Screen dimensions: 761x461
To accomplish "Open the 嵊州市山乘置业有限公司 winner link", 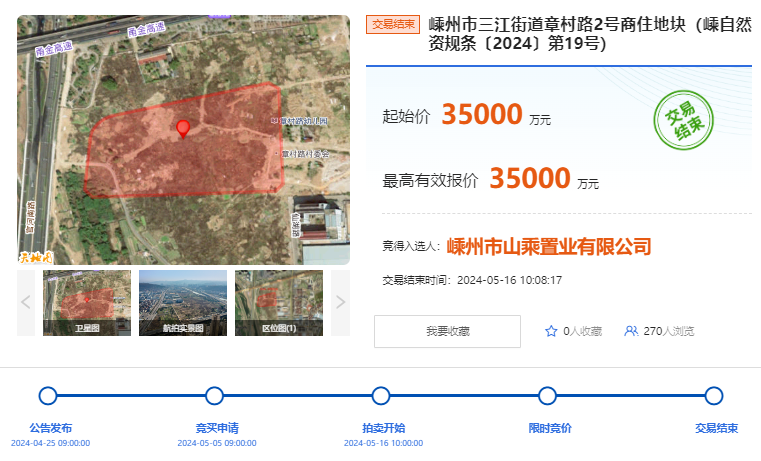I will [549, 246].
